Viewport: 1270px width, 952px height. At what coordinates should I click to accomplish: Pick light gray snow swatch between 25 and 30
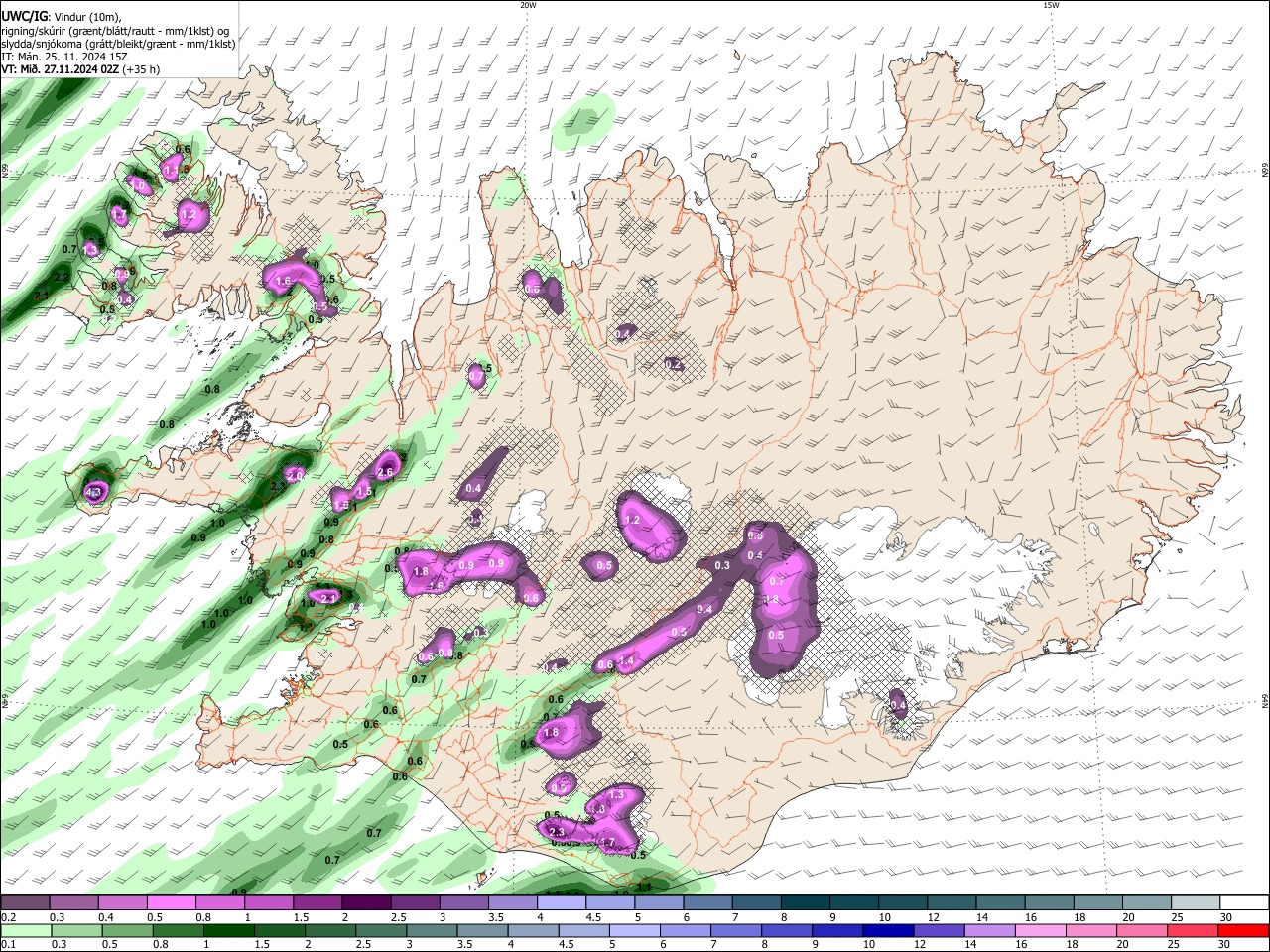[x=1197, y=903]
